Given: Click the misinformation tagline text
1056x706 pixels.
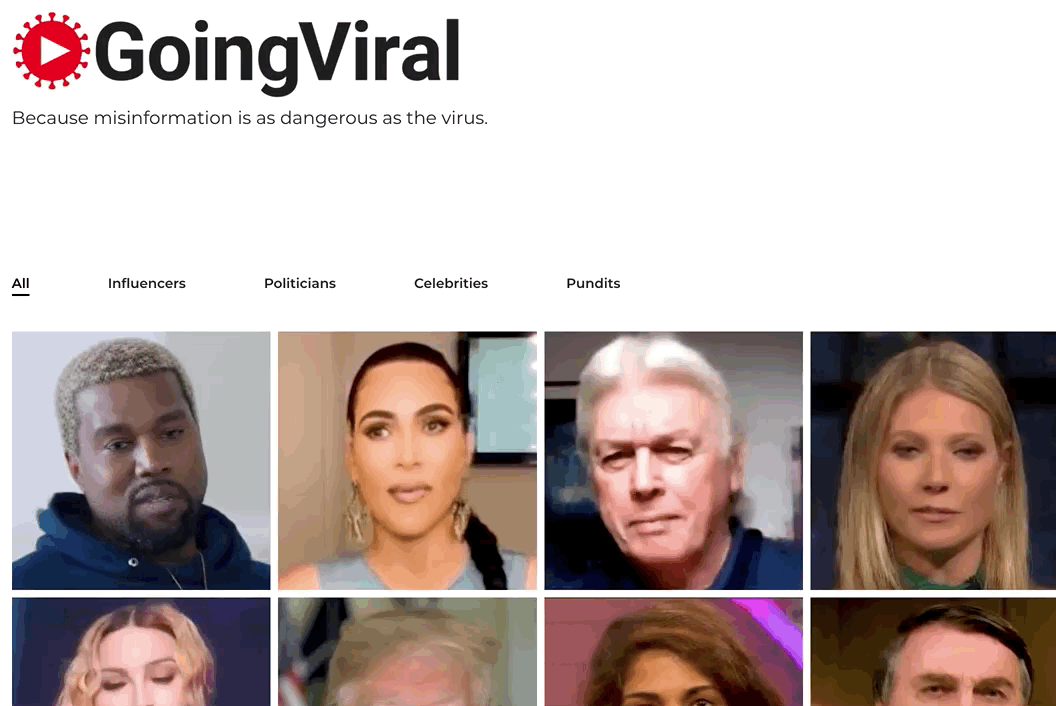Looking at the screenshot, I should tap(250, 118).
